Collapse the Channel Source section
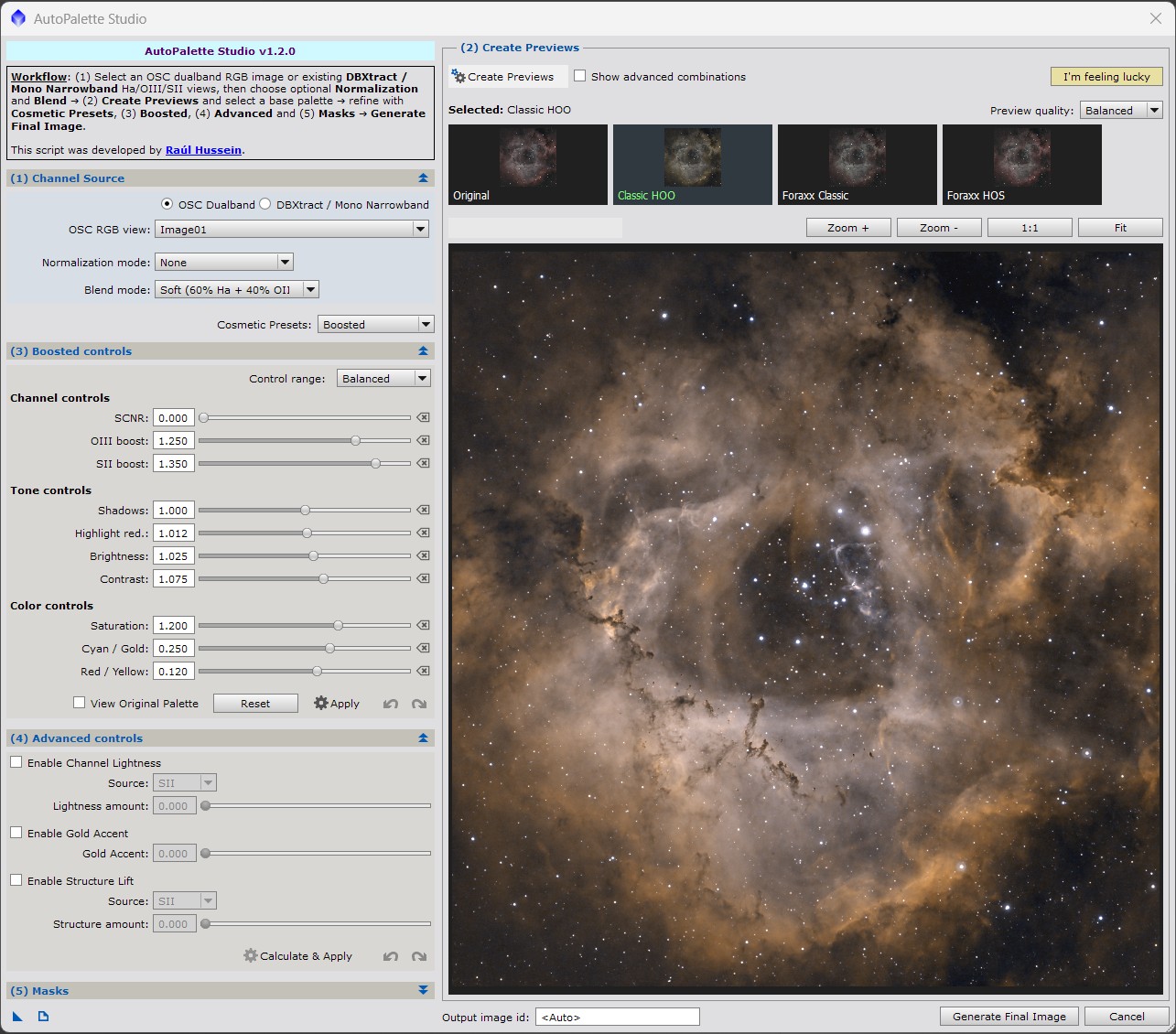 pos(423,178)
